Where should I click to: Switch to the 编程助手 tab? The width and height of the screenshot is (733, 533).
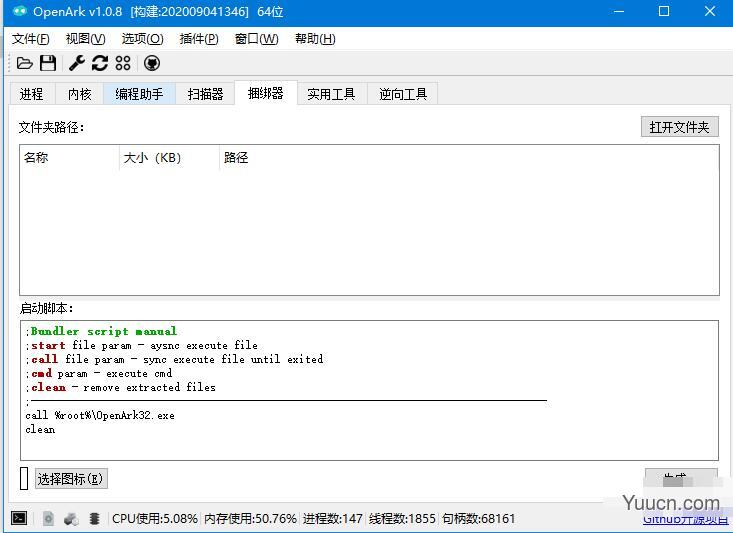(139, 94)
